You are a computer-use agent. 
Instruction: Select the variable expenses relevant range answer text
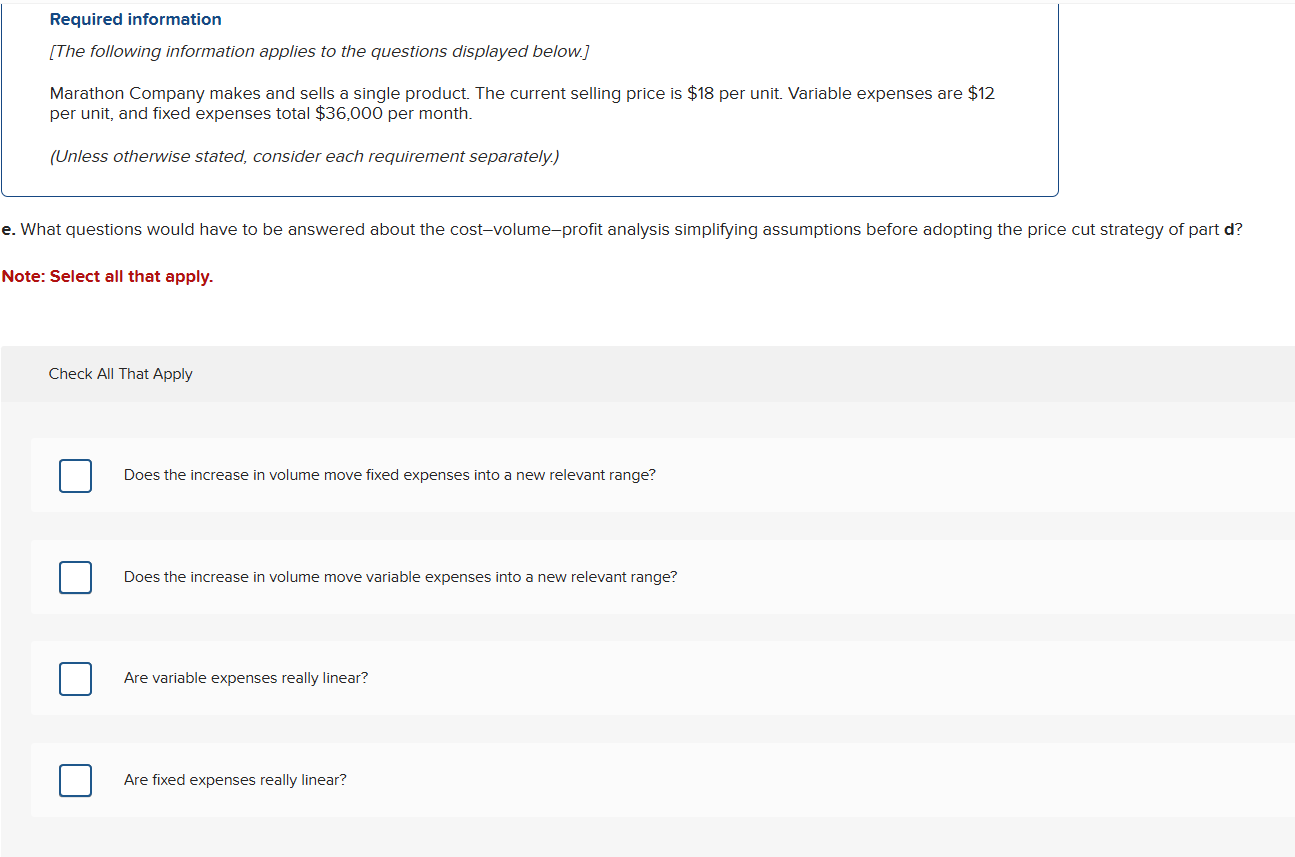[x=400, y=577]
